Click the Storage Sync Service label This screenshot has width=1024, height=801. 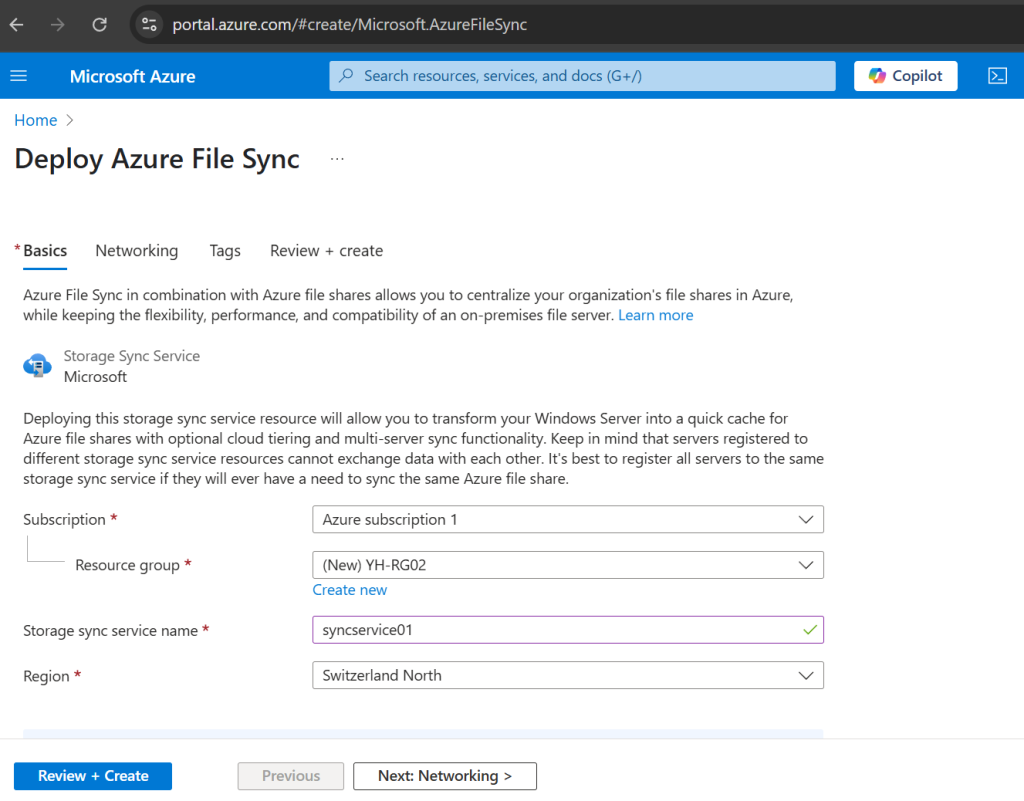click(132, 356)
